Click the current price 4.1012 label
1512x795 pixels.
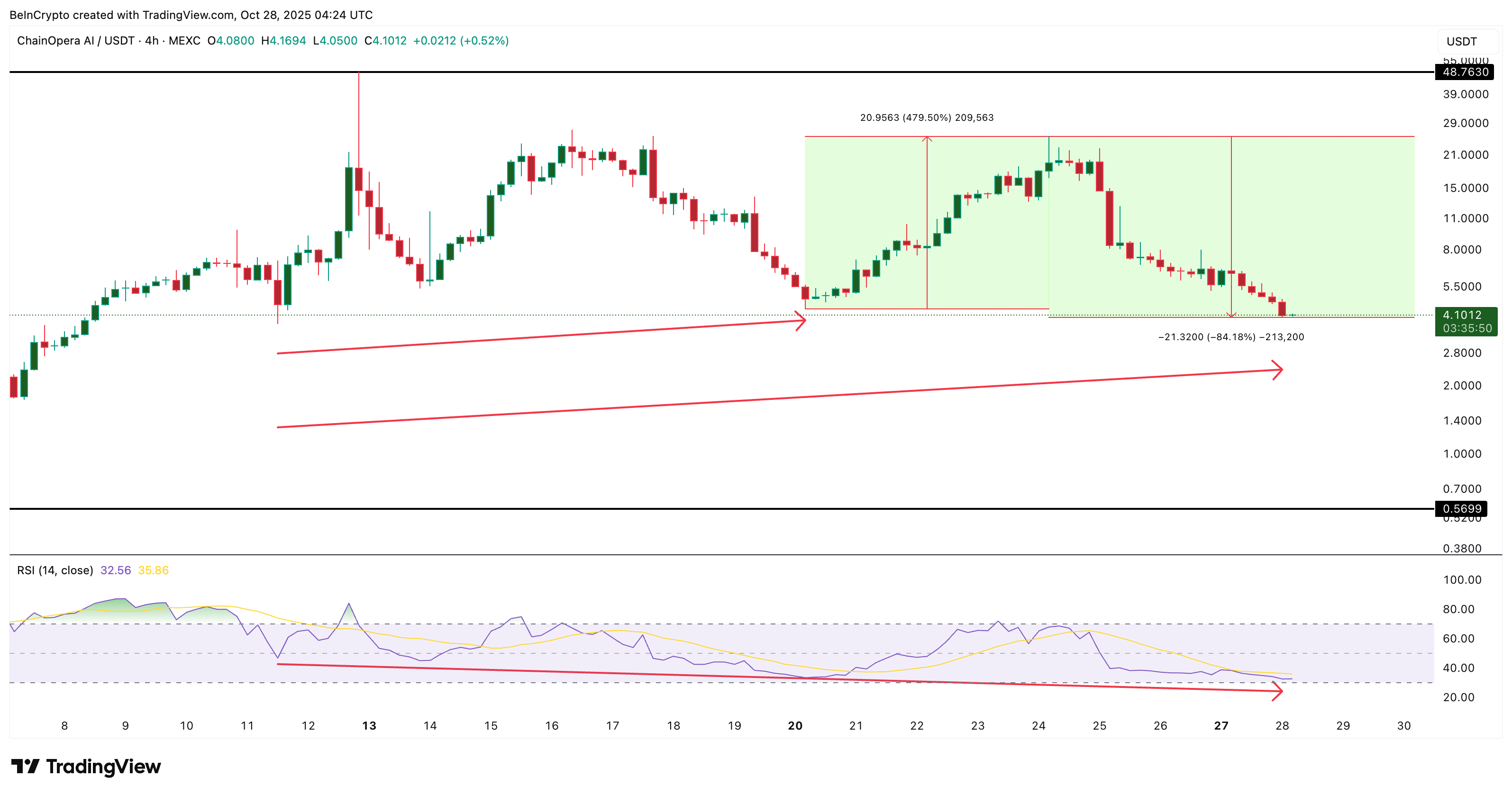coord(1462,315)
